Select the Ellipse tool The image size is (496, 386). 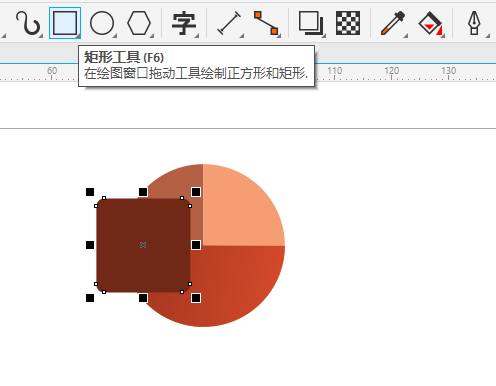(x=102, y=23)
